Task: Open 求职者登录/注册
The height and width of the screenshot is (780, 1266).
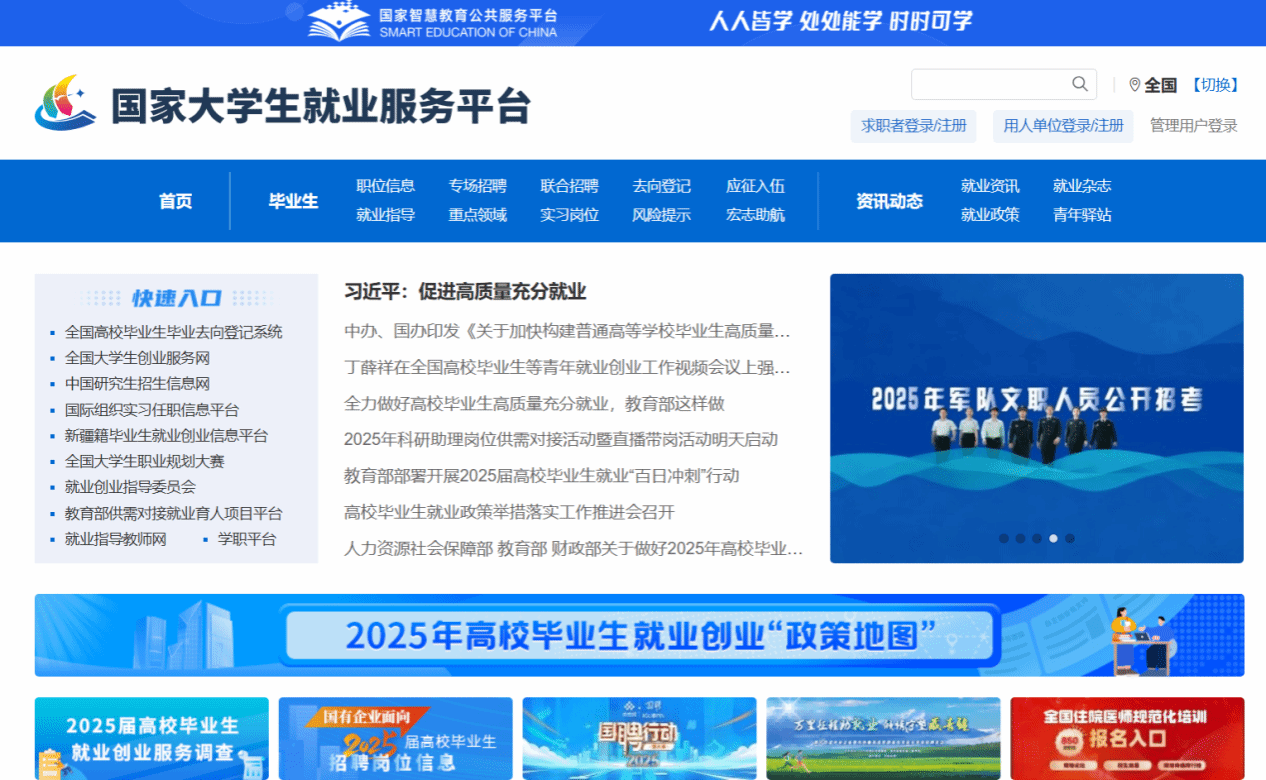Action: pos(914,126)
